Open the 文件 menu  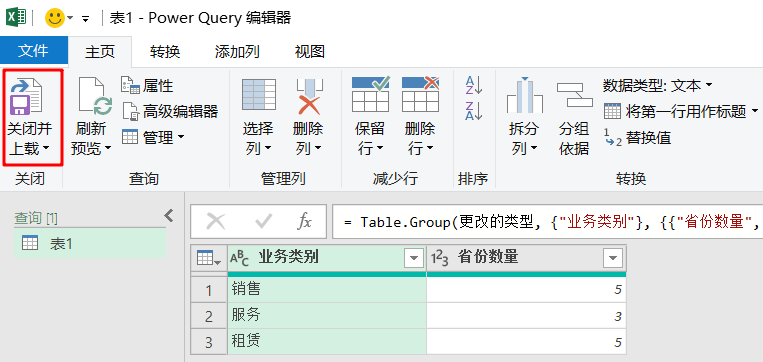(x=34, y=51)
